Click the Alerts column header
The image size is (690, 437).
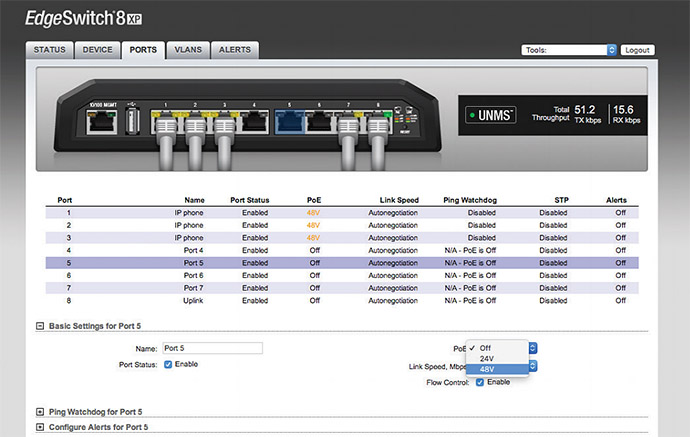(616, 200)
